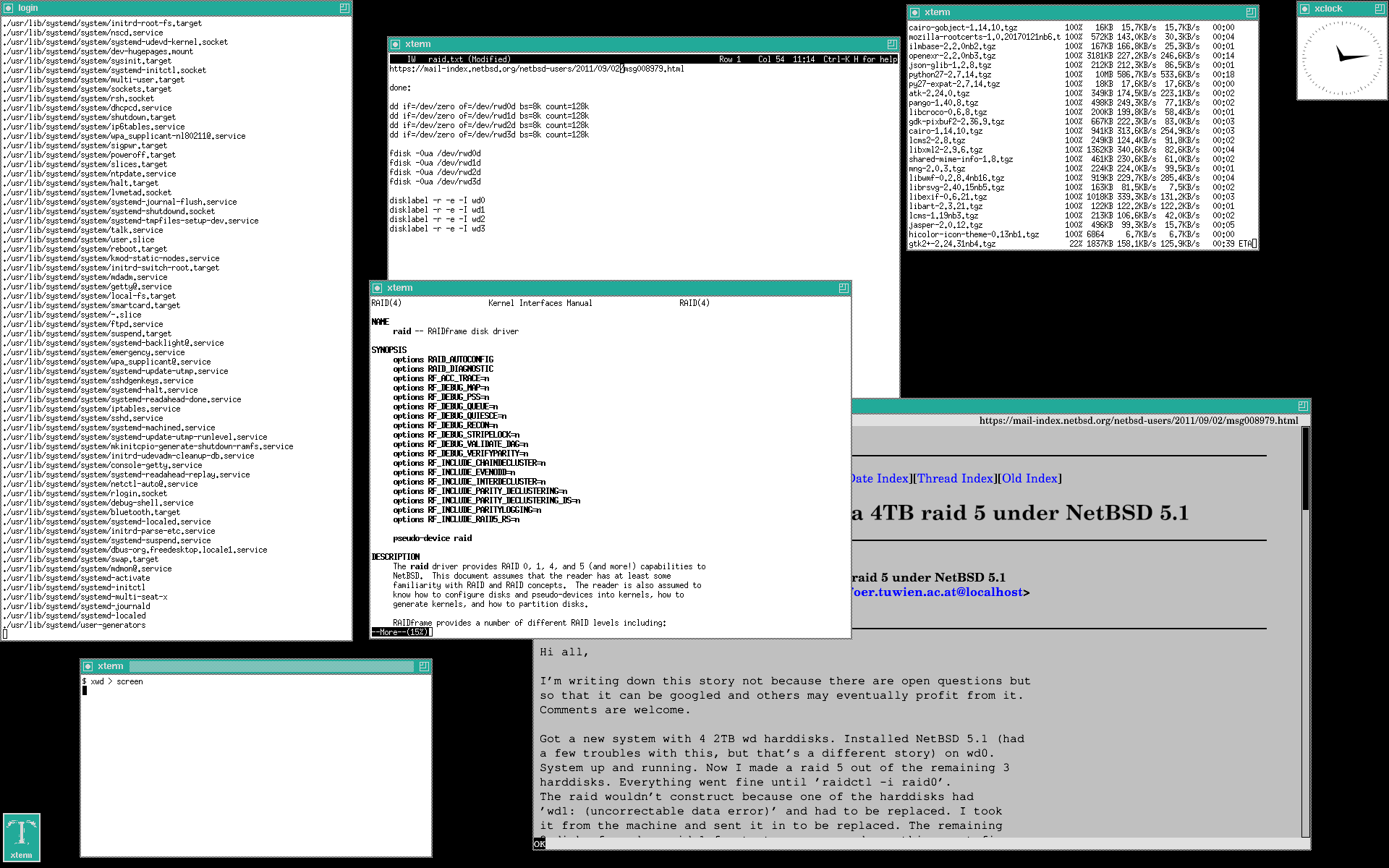Click iconify button on raid.txt editor xterm

click(395, 44)
